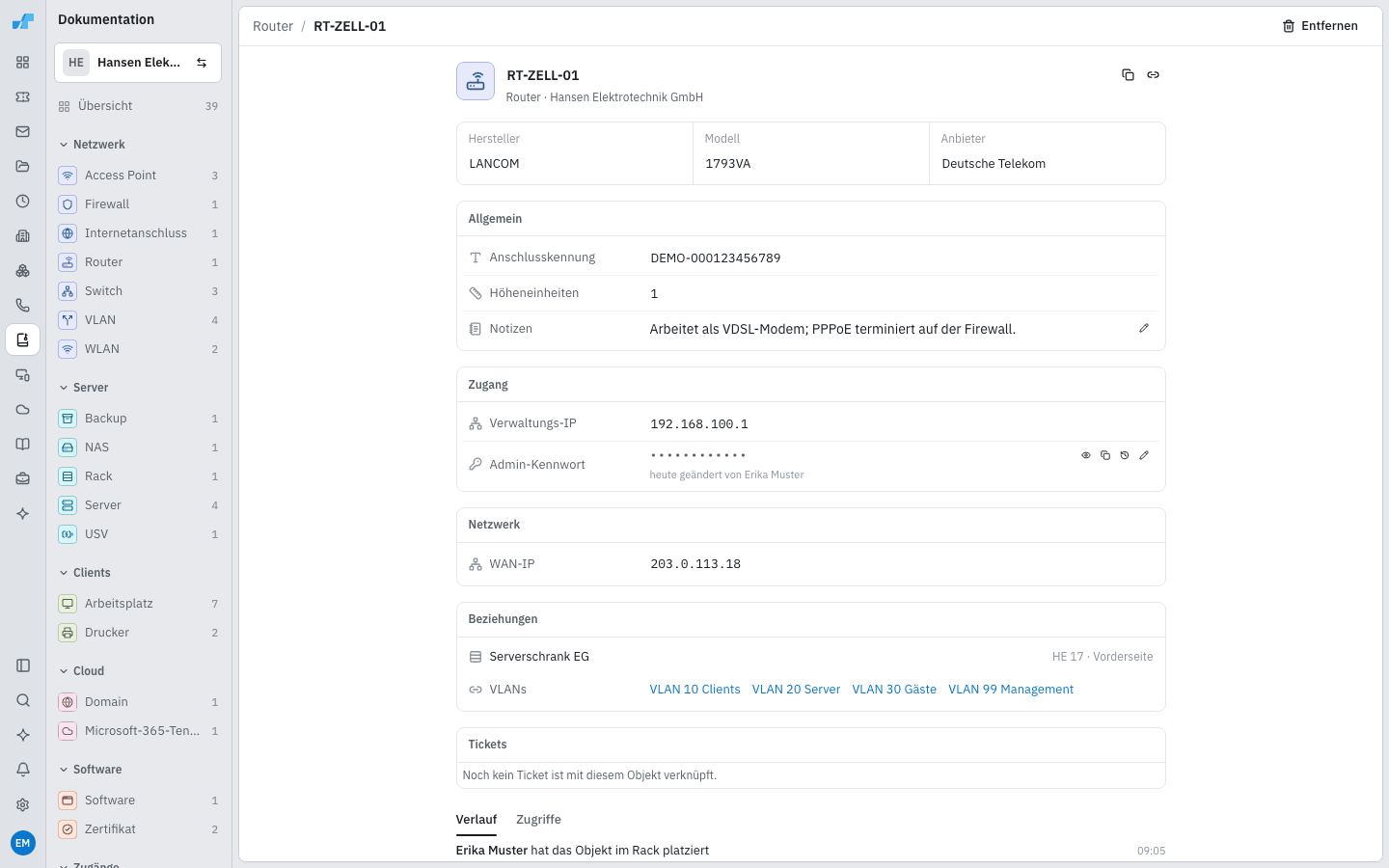The image size is (1389, 868).
Task: Open the VLAN 99 Management link
Action: (1011, 690)
